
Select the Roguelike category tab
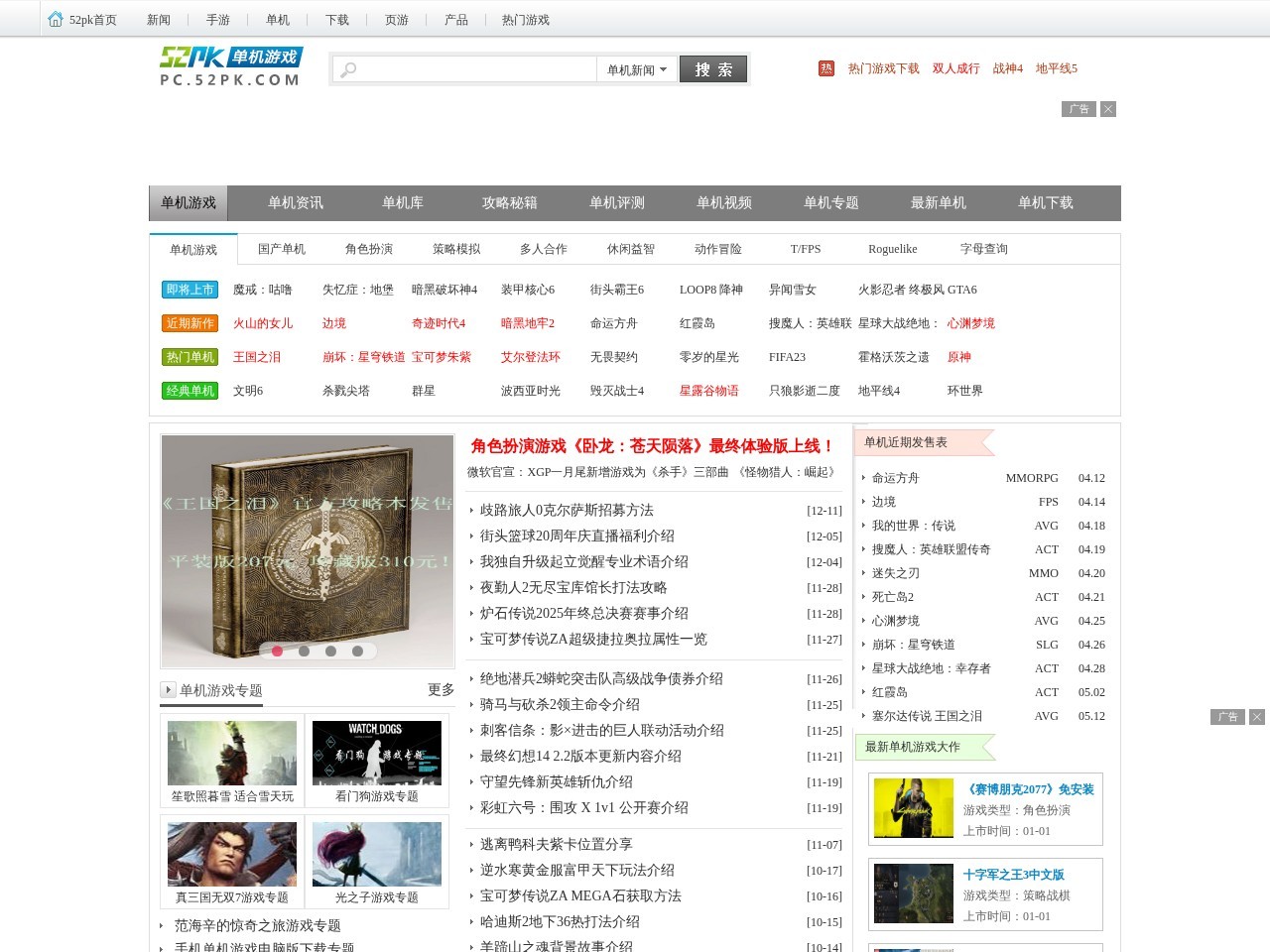coord(892,249)
